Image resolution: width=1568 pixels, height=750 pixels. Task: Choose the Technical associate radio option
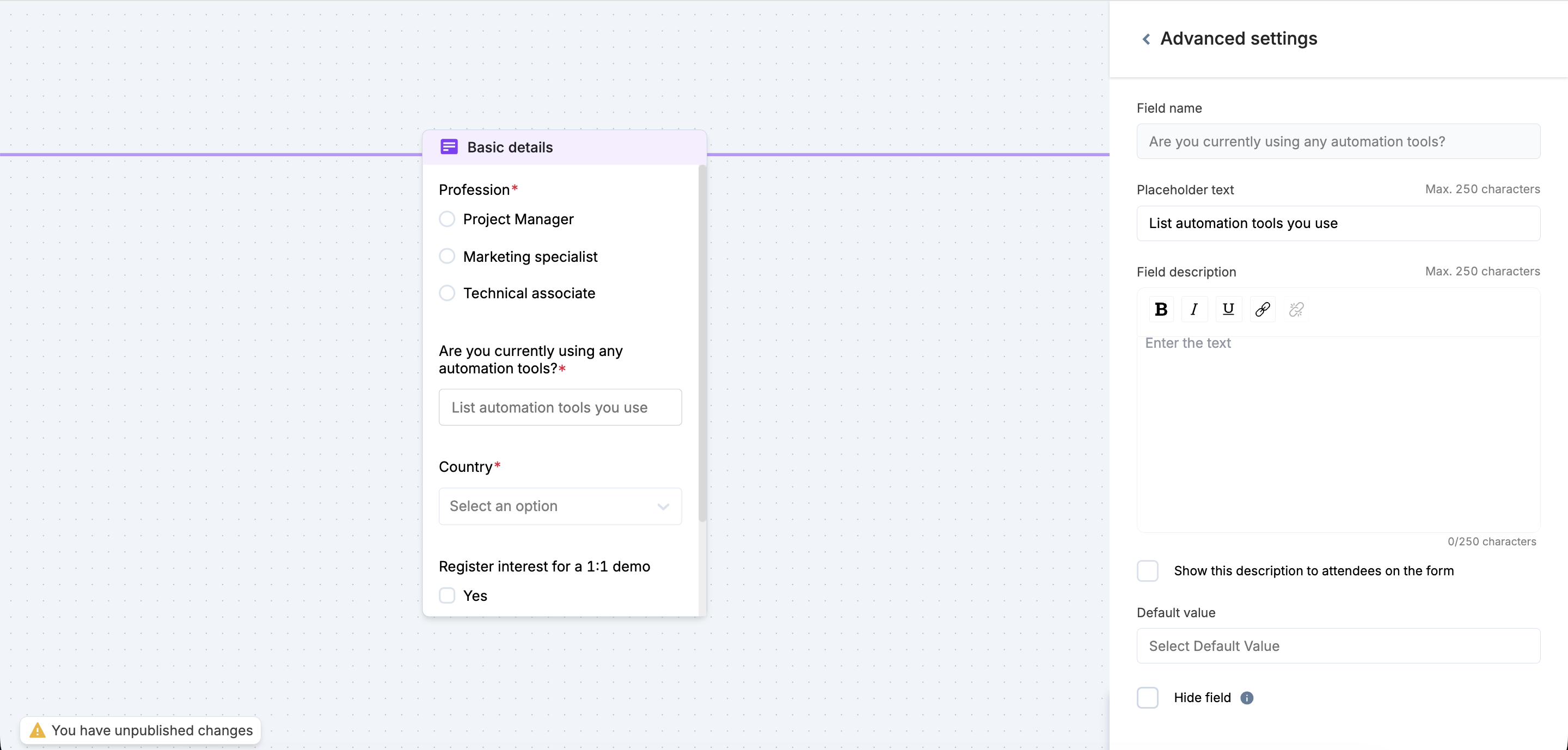(x=447, y=293)
